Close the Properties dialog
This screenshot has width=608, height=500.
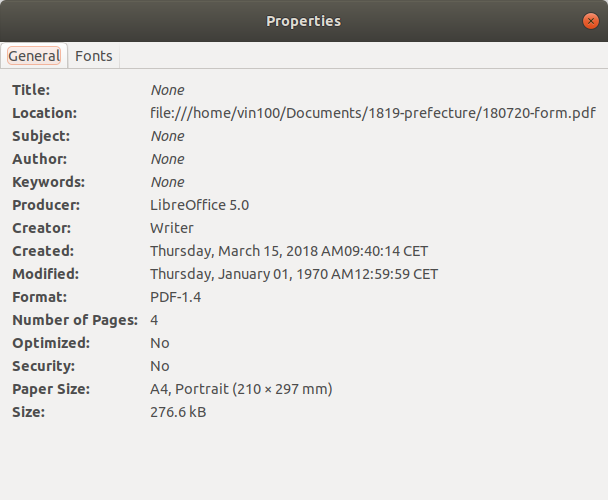point(590,21)
